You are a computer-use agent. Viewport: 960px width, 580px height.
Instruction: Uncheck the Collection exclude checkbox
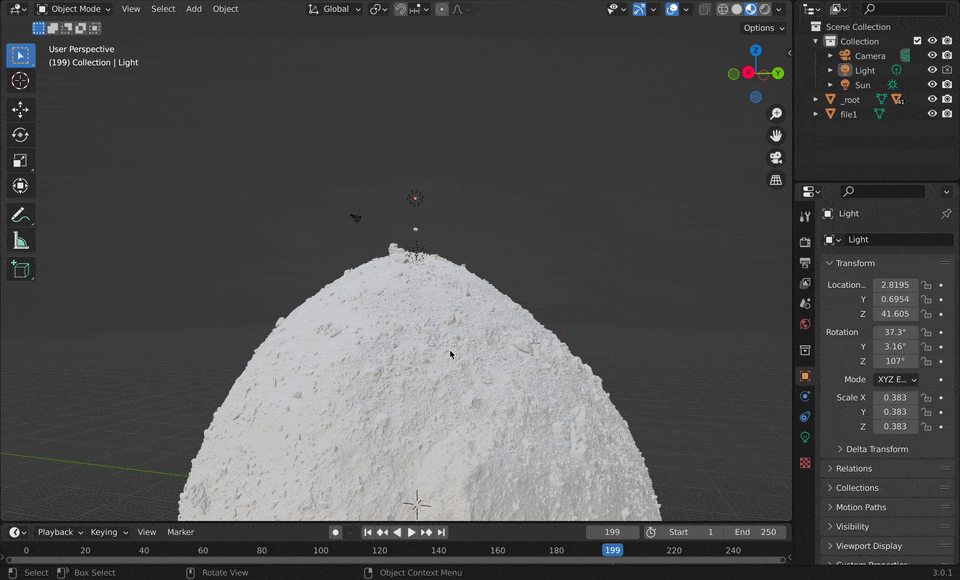pos(917,41)
